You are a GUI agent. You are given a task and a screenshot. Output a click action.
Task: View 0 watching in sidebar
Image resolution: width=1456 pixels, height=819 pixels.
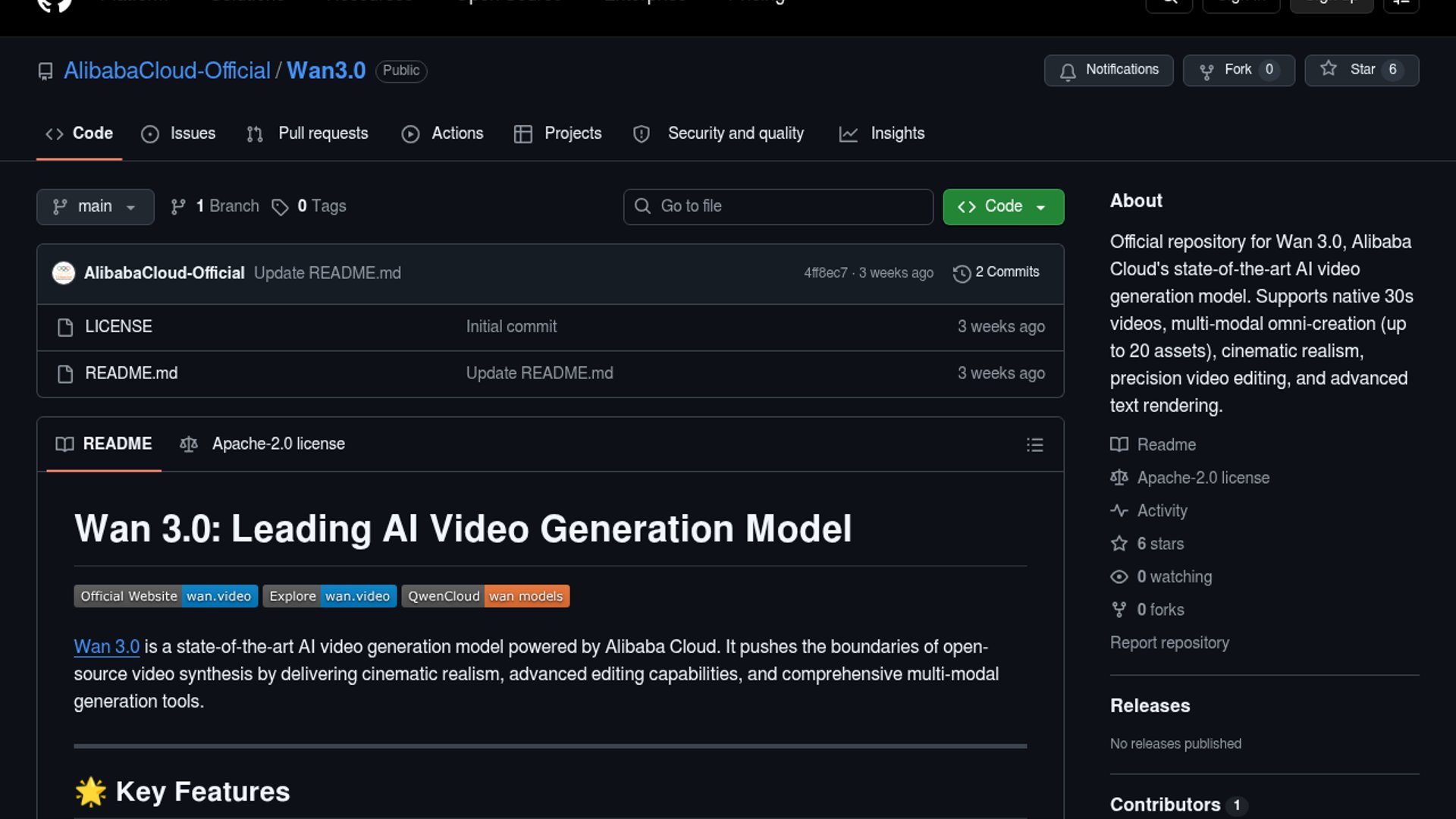coord(1174,577)
